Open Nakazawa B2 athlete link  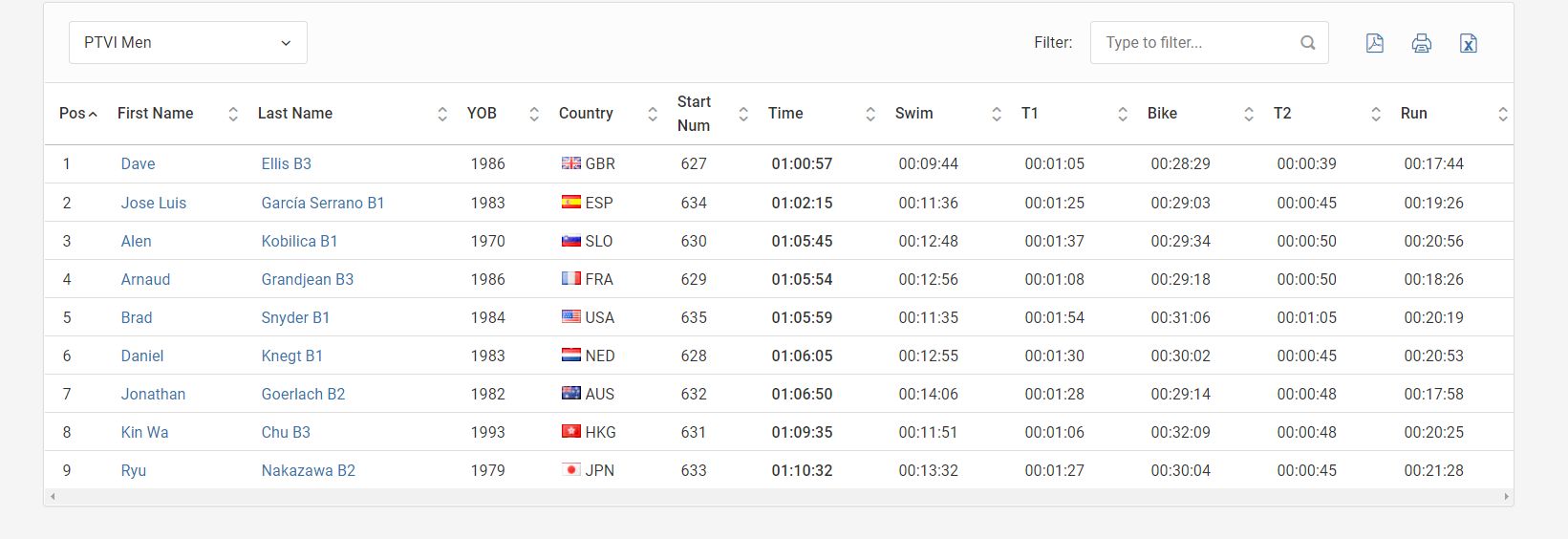pyautogui.click(x=308, y=470)
